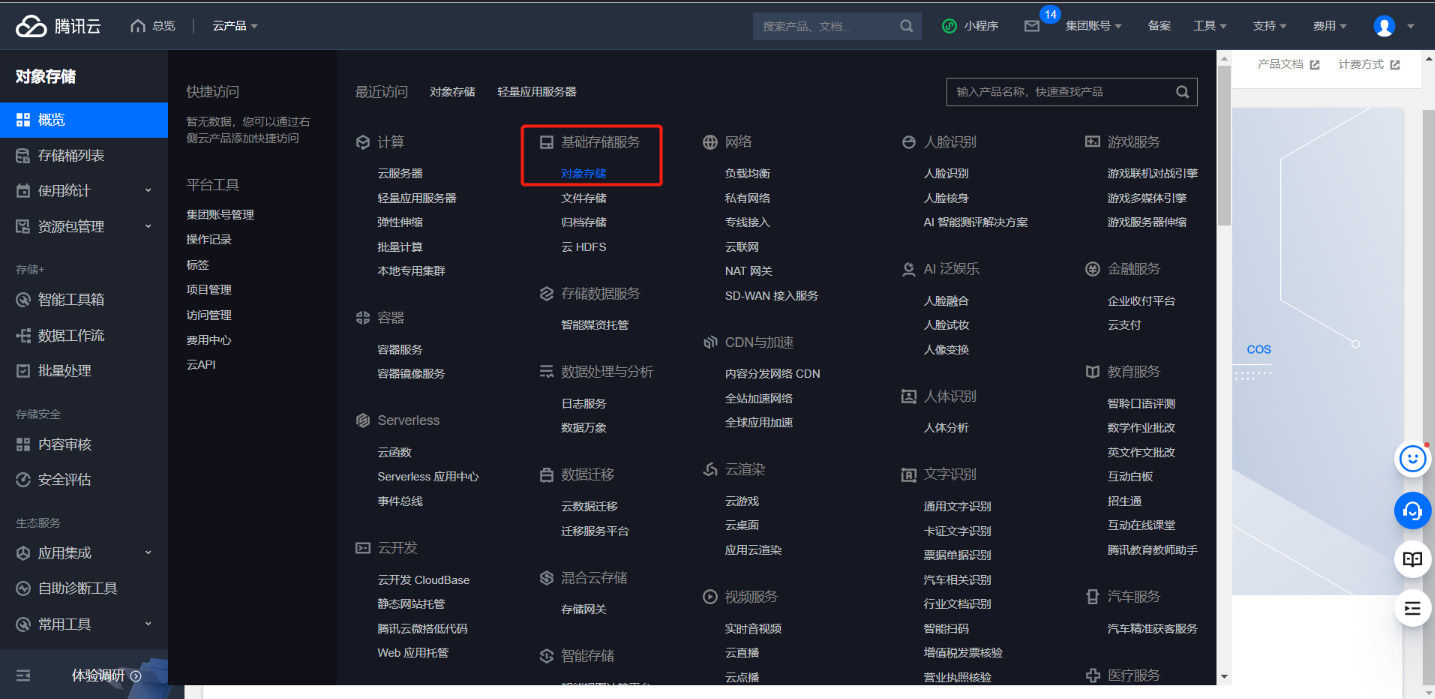Open 访问管理 under 平台工具
The height and width of the screenshot is (699, 1435).
click(x=209, y=315)
